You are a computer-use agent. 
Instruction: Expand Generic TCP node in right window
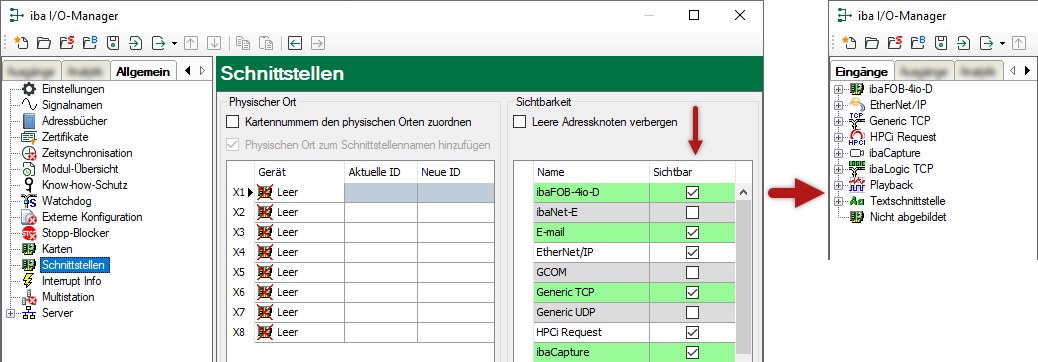[838, 121]
